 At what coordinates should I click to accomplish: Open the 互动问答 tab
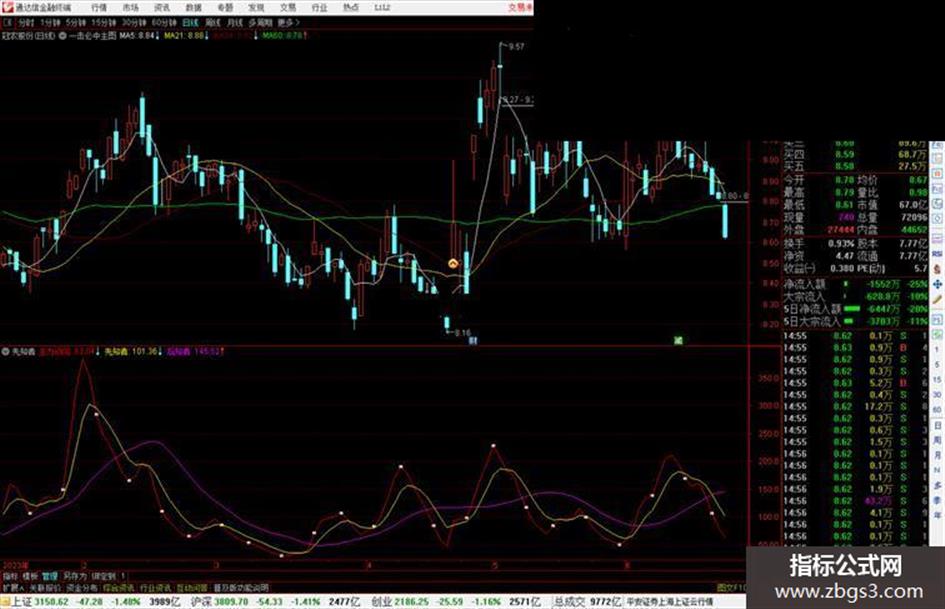click(192, 587)
